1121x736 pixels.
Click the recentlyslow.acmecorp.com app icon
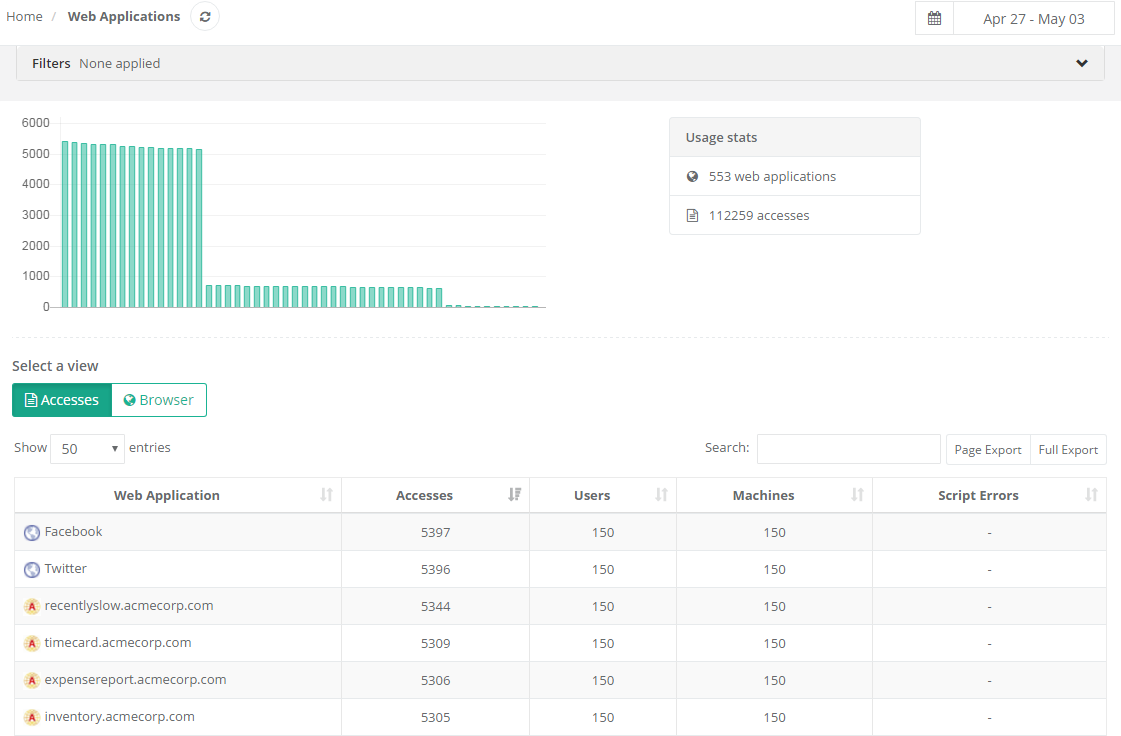tap(32, 607)
